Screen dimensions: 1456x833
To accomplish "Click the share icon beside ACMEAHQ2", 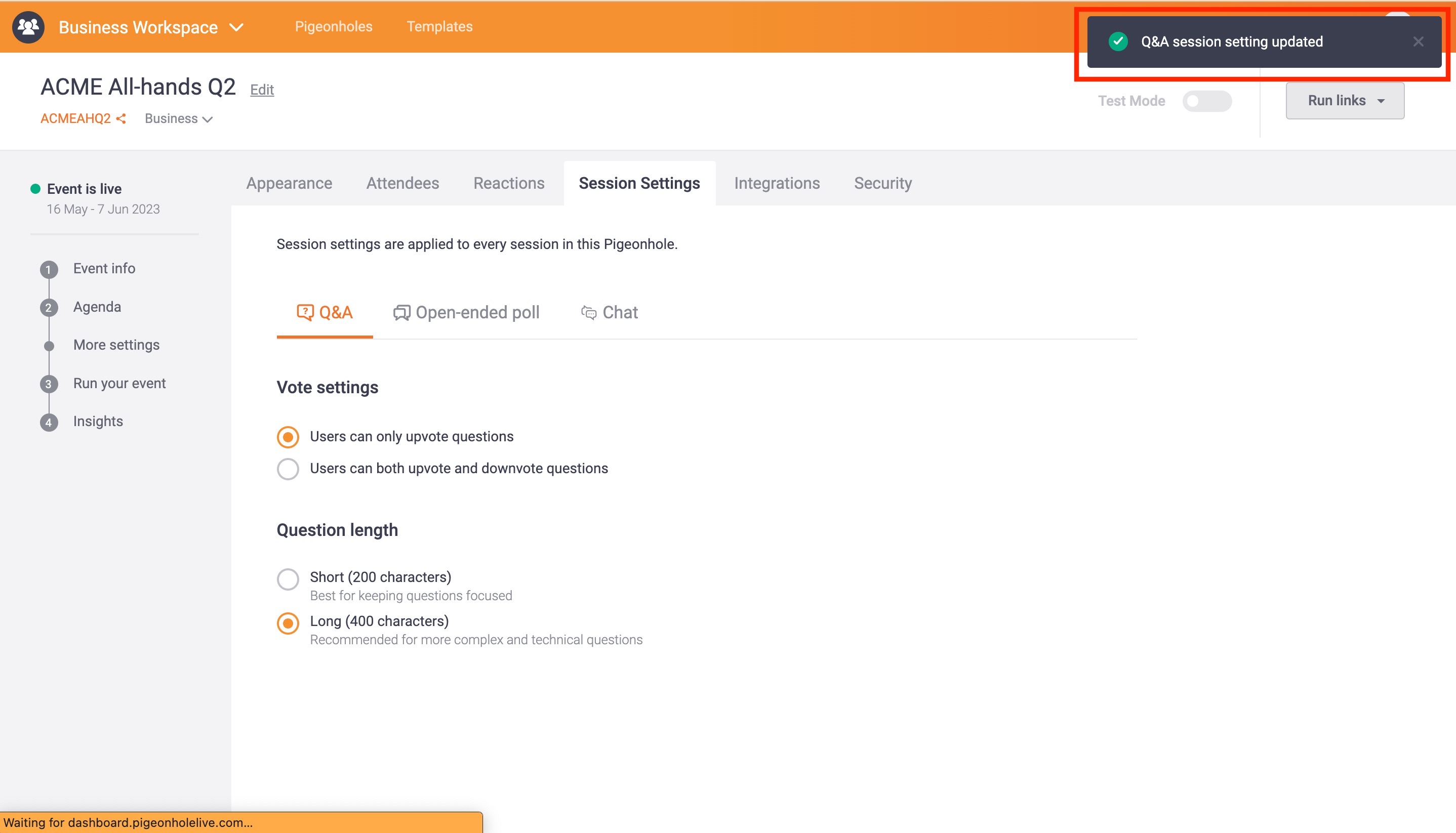I will (121, 118).
